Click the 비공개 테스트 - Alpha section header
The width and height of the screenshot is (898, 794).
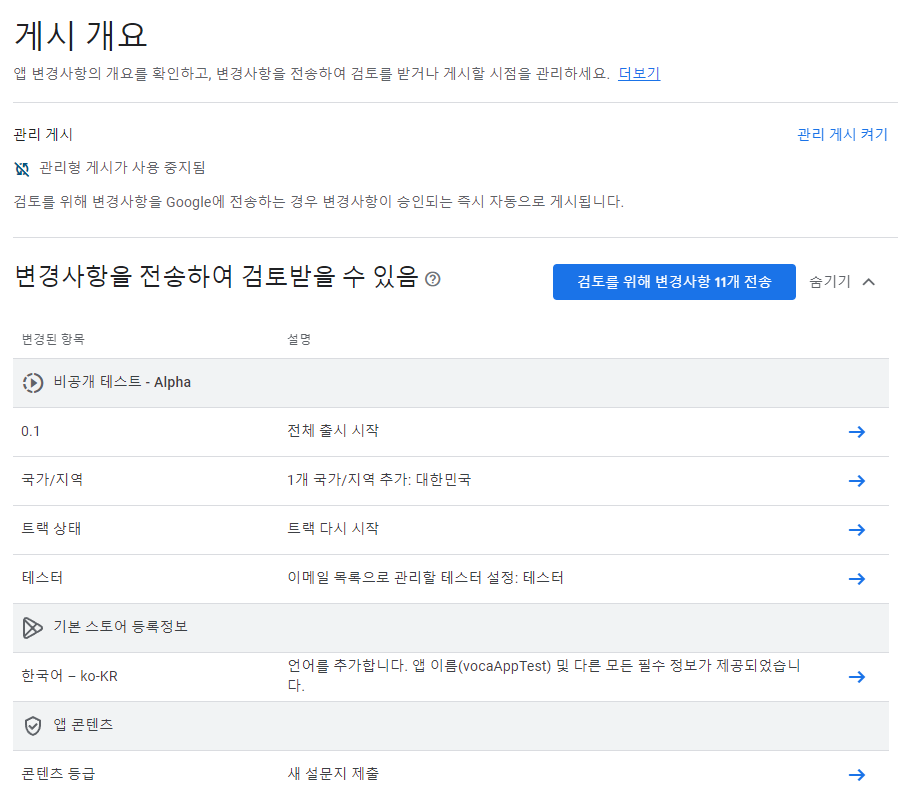(x=451, y=383)
